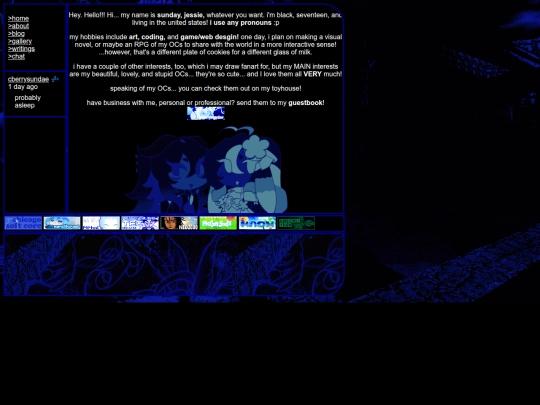Screen dimensions: 540x405
Task: Click the two characters artwork image
Action: 207,169
